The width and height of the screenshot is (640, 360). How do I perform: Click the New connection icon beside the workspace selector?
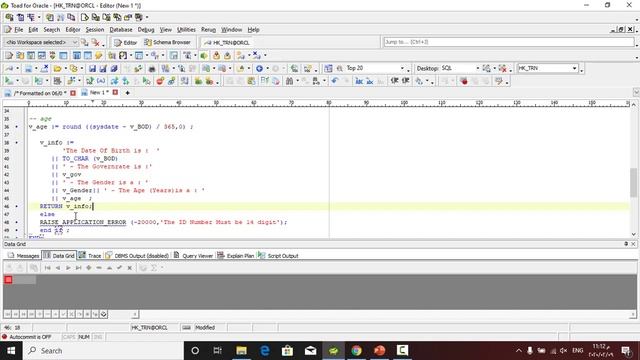84,42
